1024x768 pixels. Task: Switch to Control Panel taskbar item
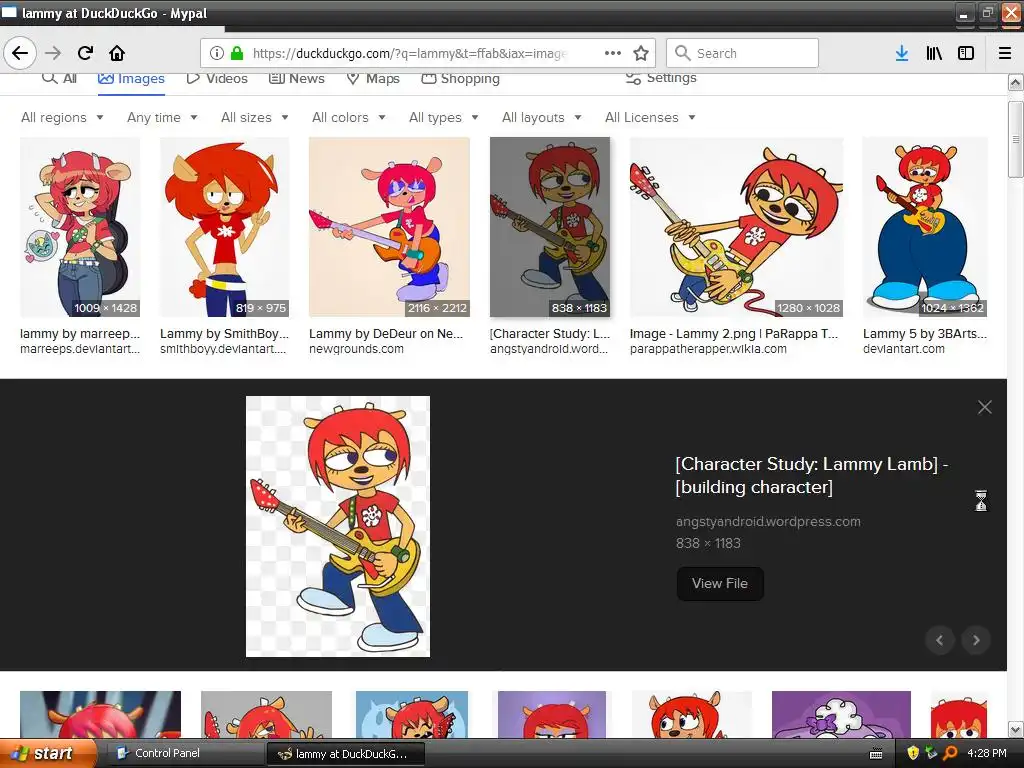click(x=185, y=753)
